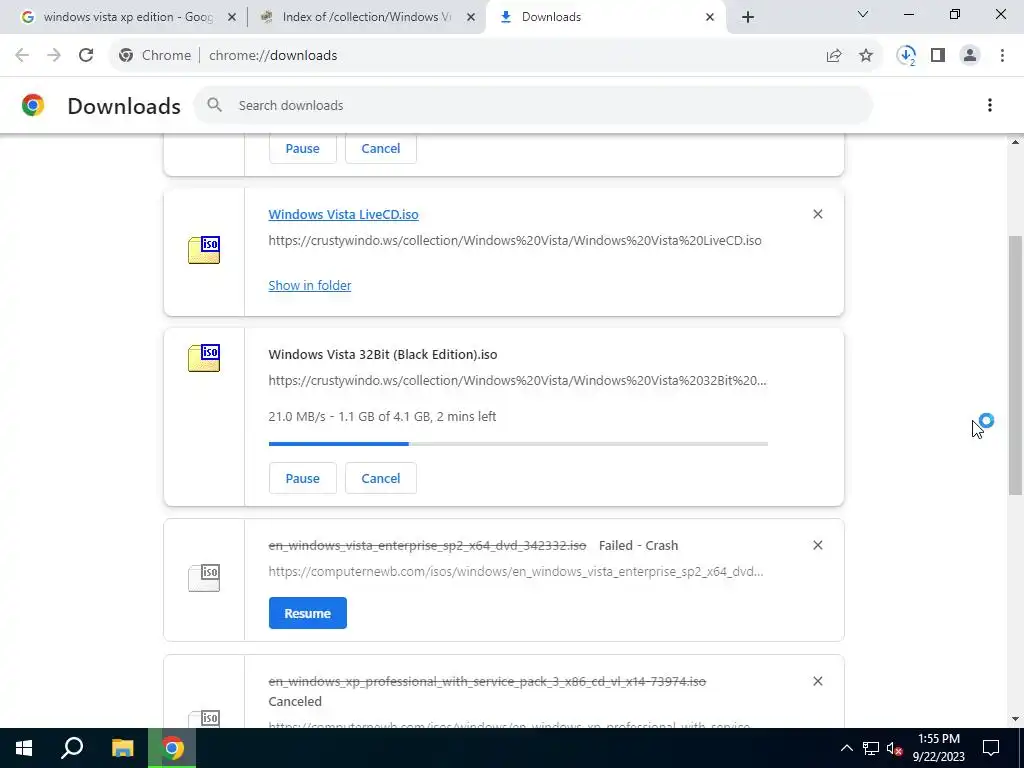The height and width of the screenshot is (768, 1024).
Task: Remove Windows Vista LiveCD.iso from list
Action: 818,214
